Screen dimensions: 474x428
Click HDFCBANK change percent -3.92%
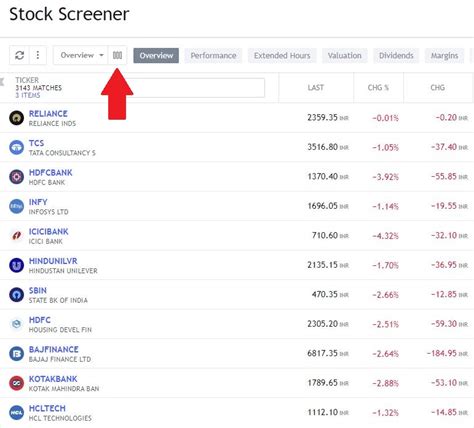pyautogui.click(x=385, y=177)
